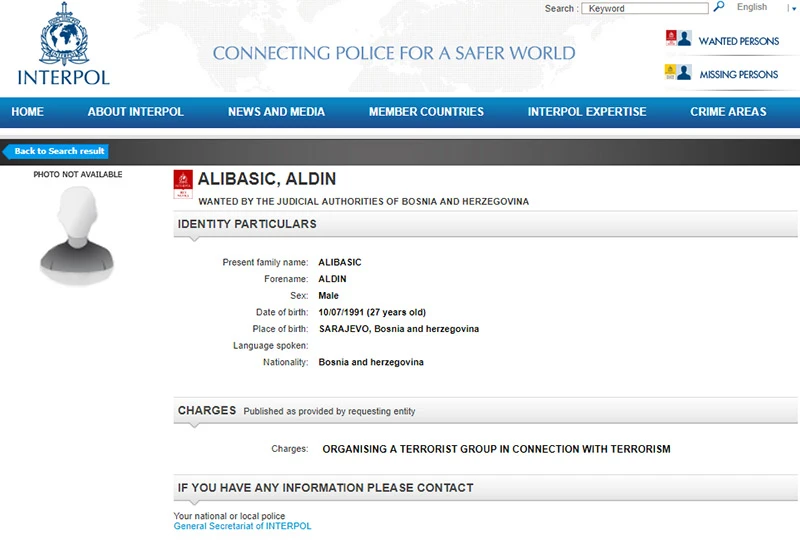
Task: Open the HOME menu item
Action: (28, 112)
